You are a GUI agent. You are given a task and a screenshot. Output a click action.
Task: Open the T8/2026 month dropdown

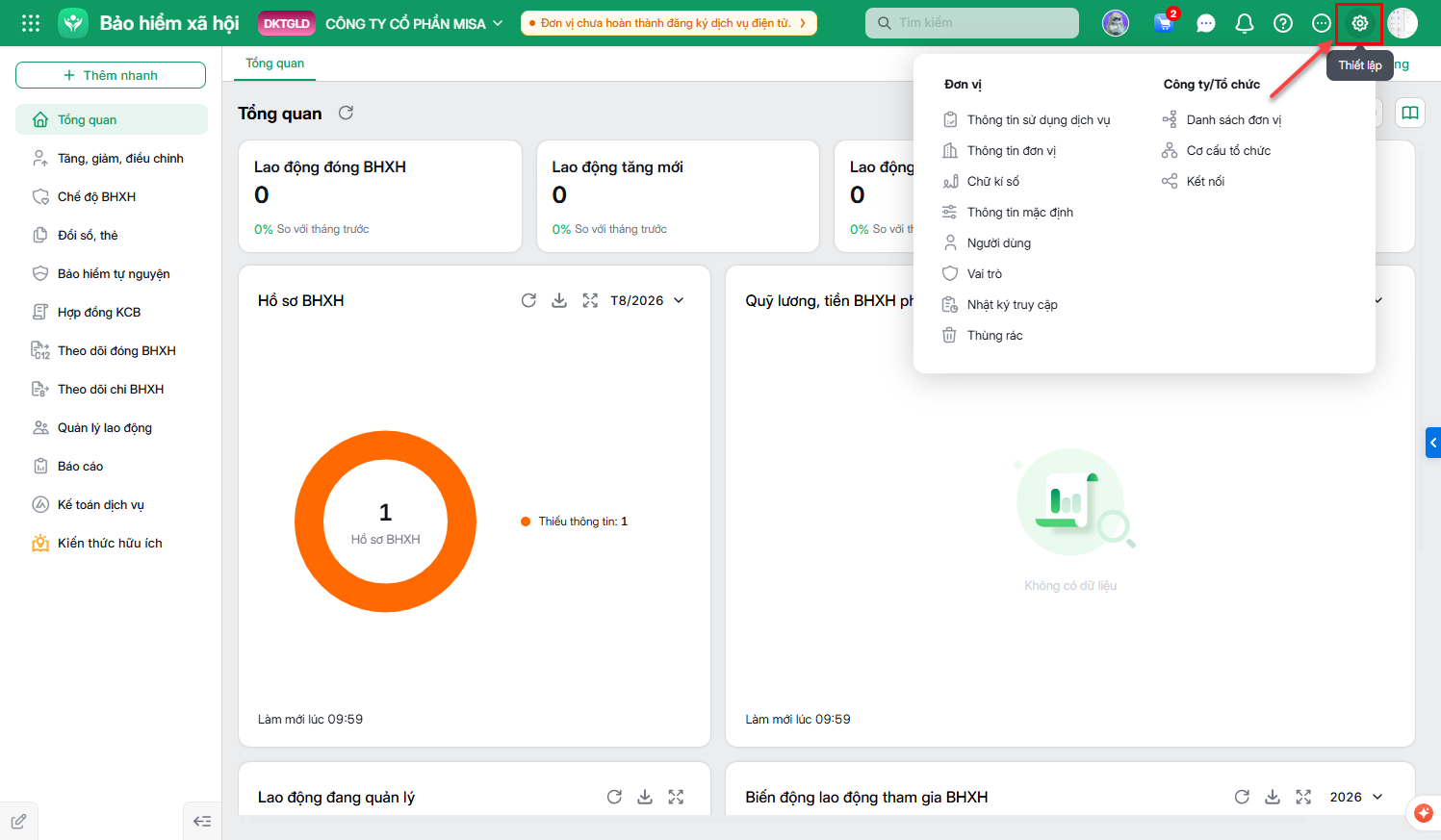(x=647, y=300)
